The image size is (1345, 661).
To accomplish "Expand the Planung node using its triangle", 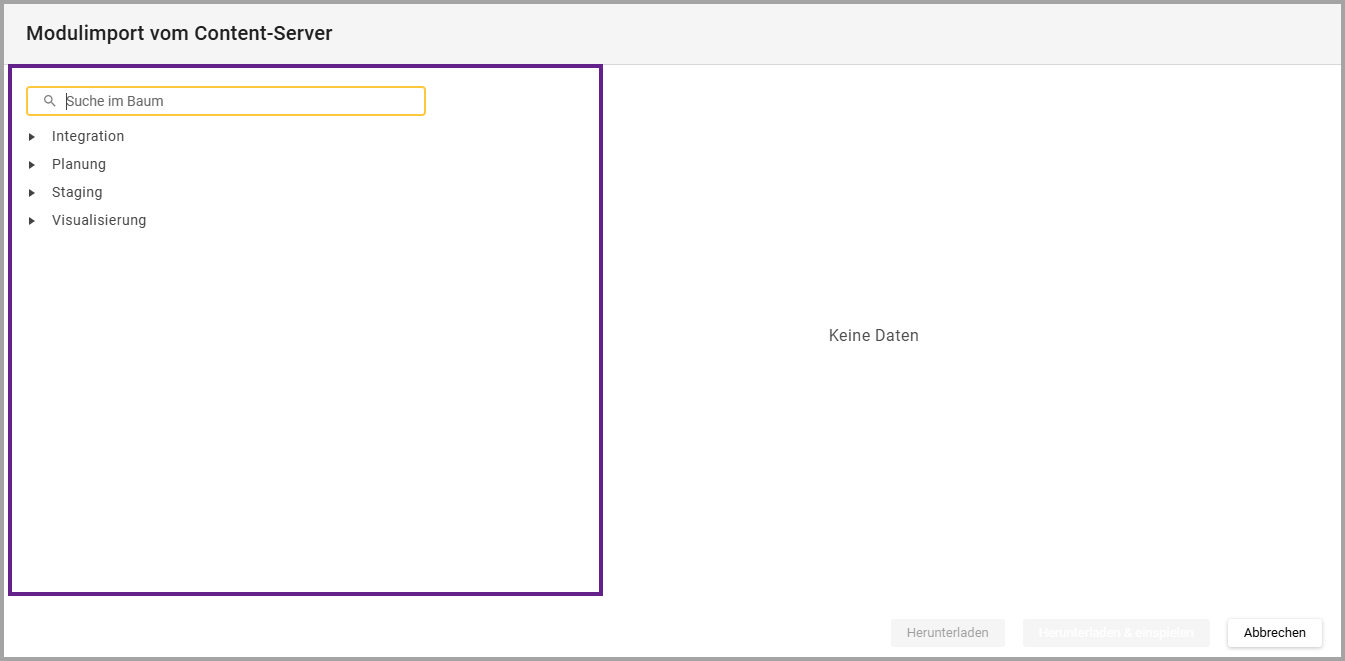I will pos(32,165).
